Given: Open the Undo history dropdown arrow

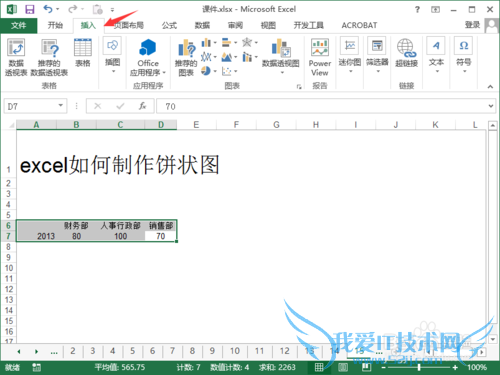Looking at the screenshot, I should click(x=58, y=9).
